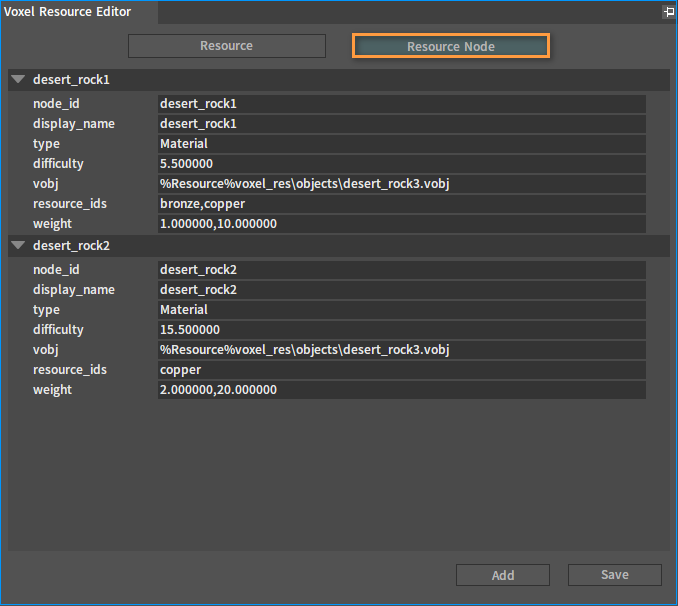Viewport: 678px width, 606px height.
Task: Click the difficulty label under desert_rock2
Action: pos(58,330)
